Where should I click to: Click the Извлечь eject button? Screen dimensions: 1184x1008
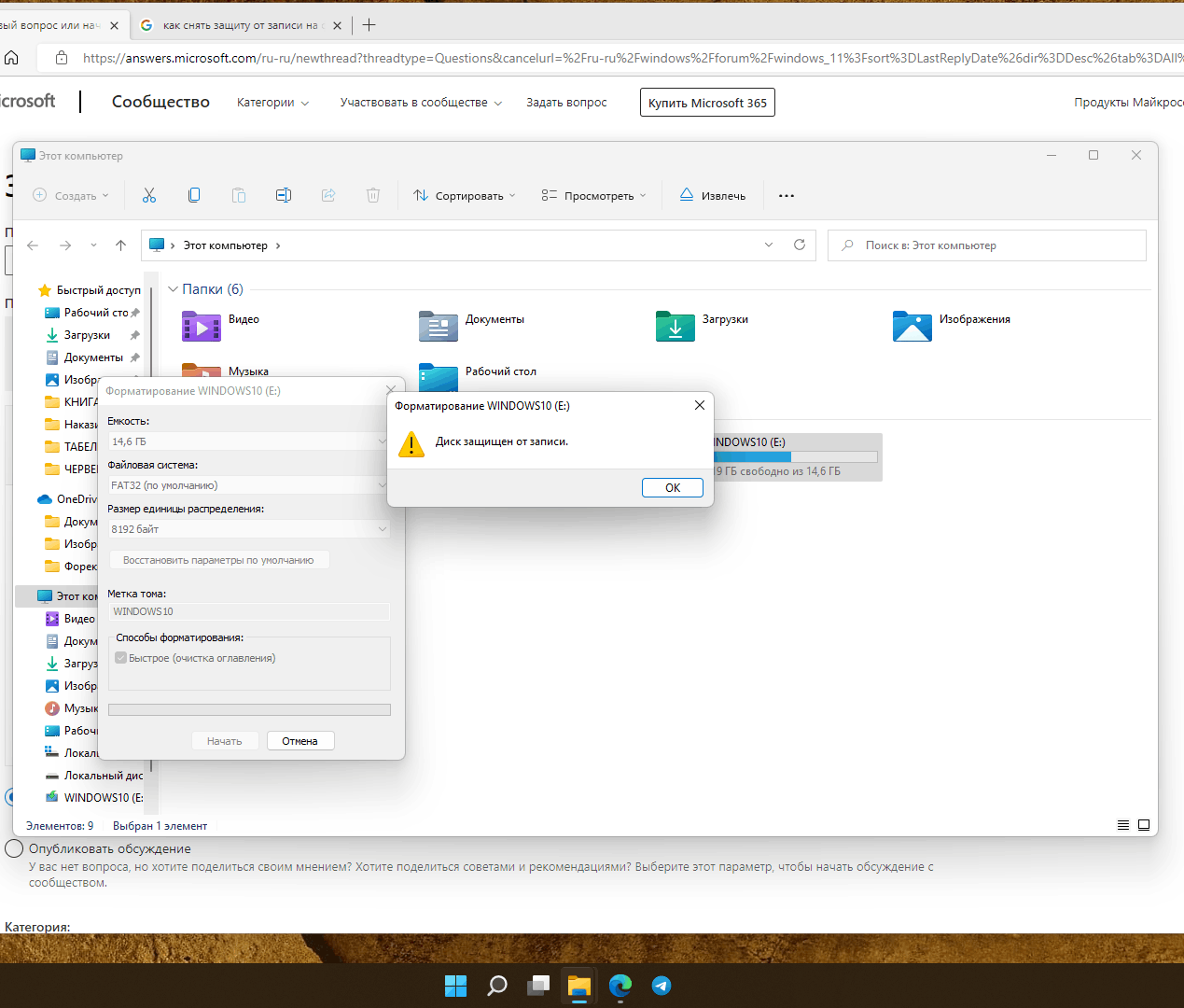[x=713, y=195]
